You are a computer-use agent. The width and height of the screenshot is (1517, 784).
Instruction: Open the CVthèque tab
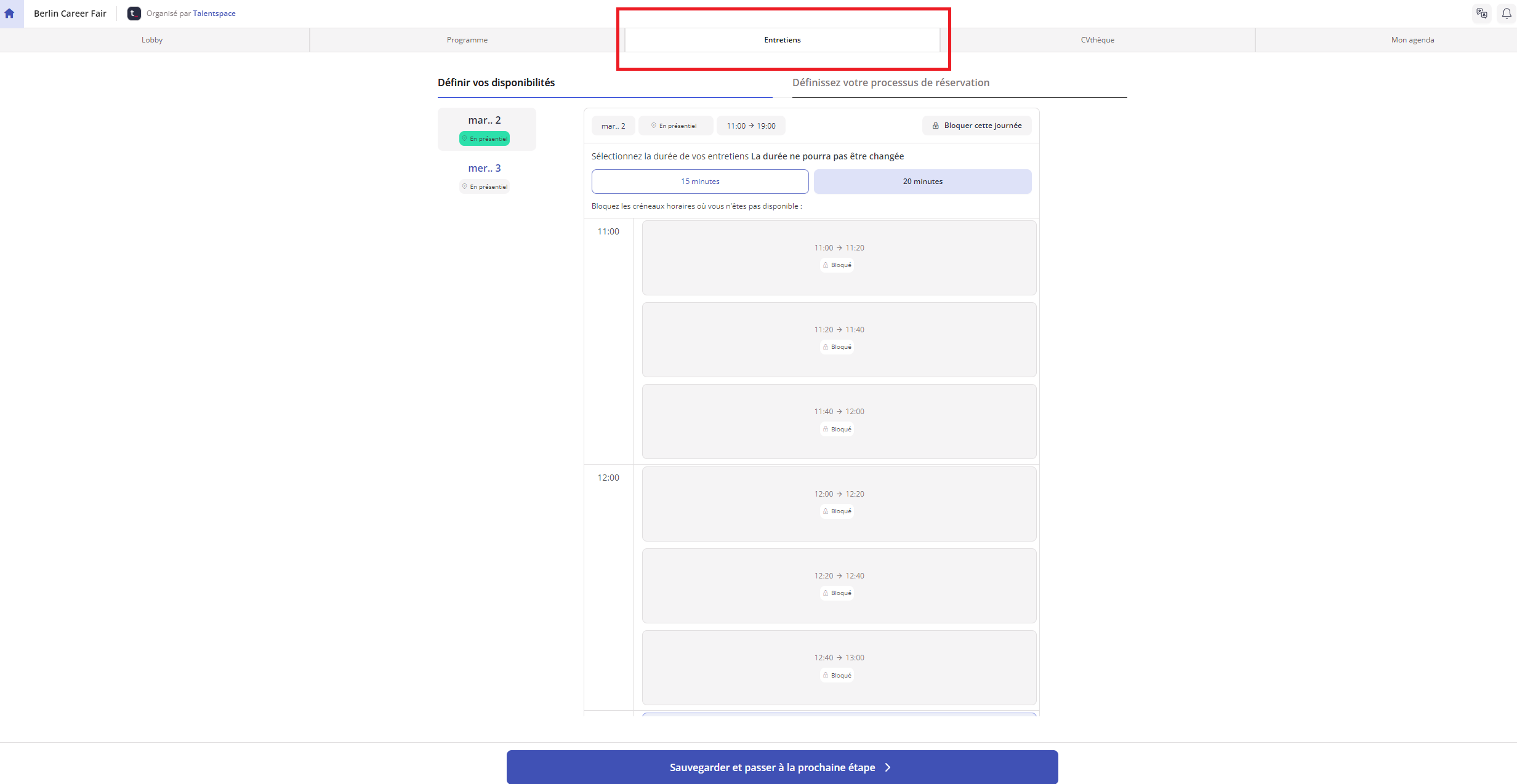[1097, 40]
